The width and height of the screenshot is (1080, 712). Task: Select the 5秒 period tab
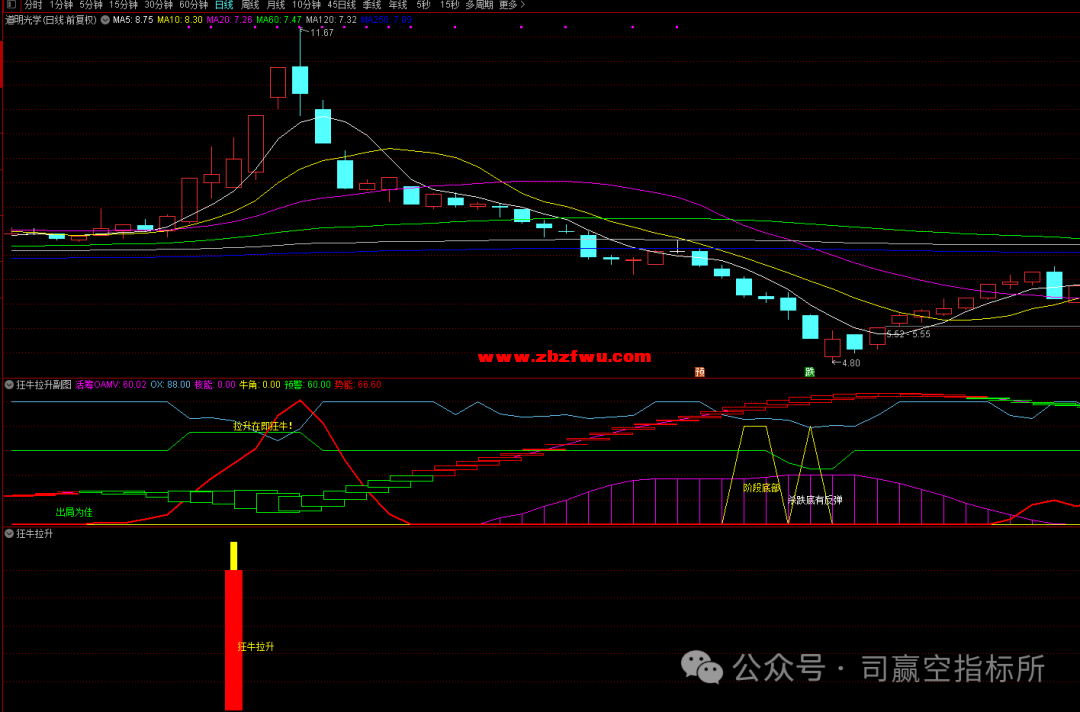click(424, 5)
